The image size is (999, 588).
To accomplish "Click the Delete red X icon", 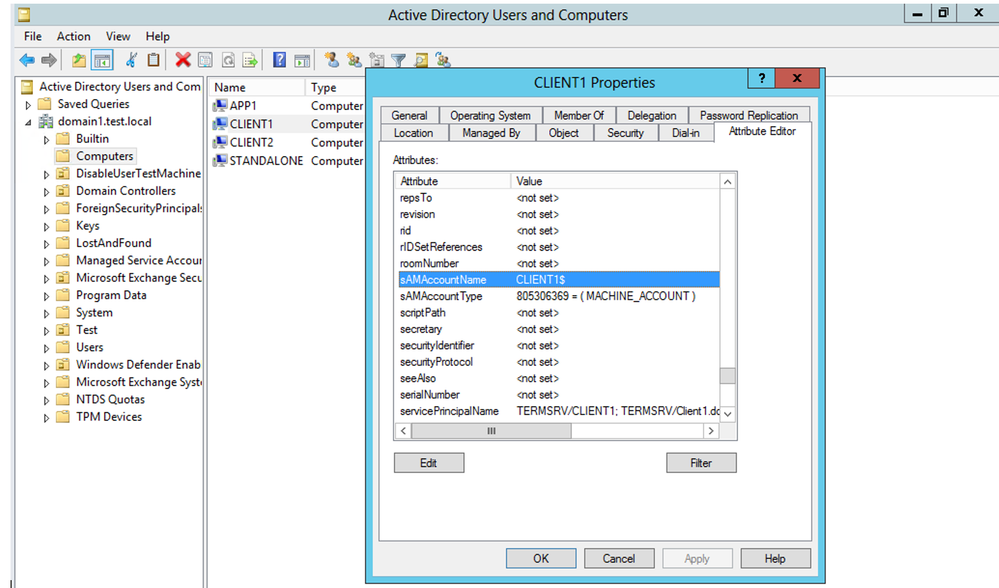I will click(x=182, y=60).
